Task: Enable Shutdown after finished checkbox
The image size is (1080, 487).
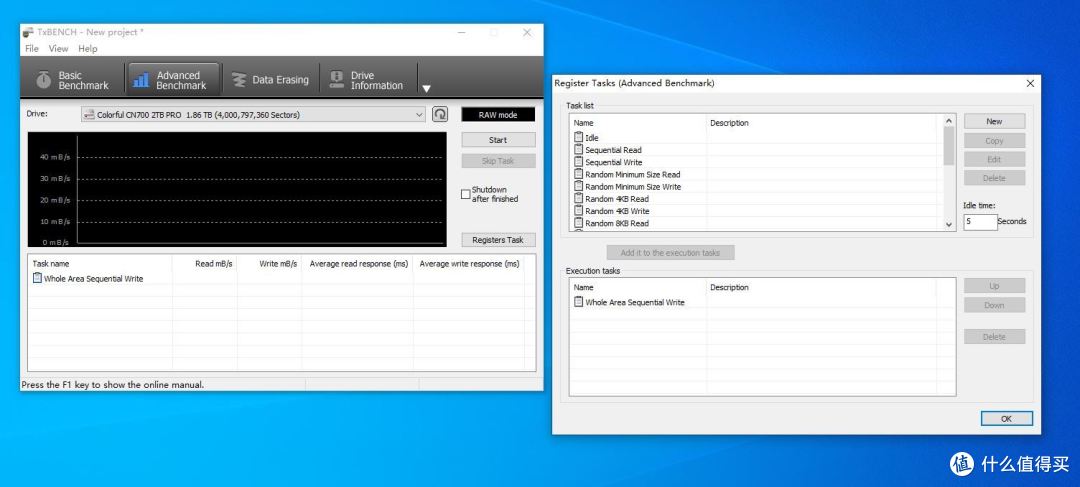Action: (466, 194)
